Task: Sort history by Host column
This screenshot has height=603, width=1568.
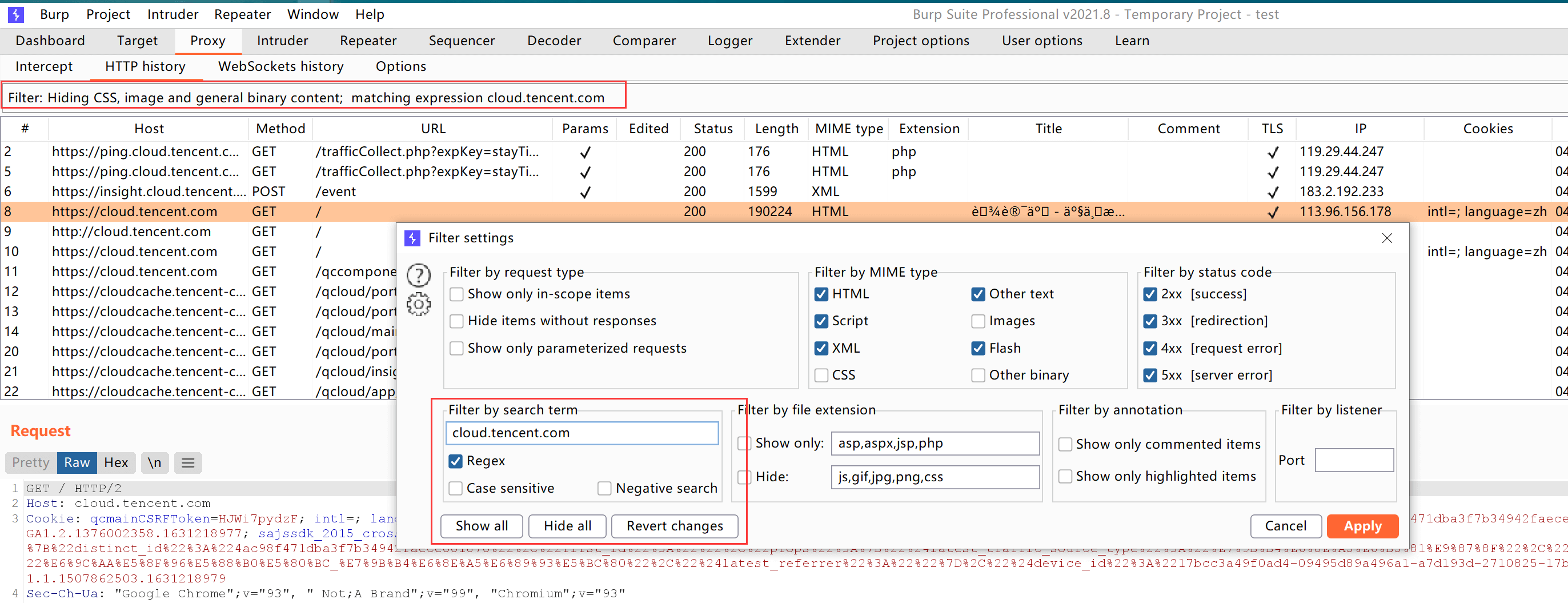Action: point(149,129)
